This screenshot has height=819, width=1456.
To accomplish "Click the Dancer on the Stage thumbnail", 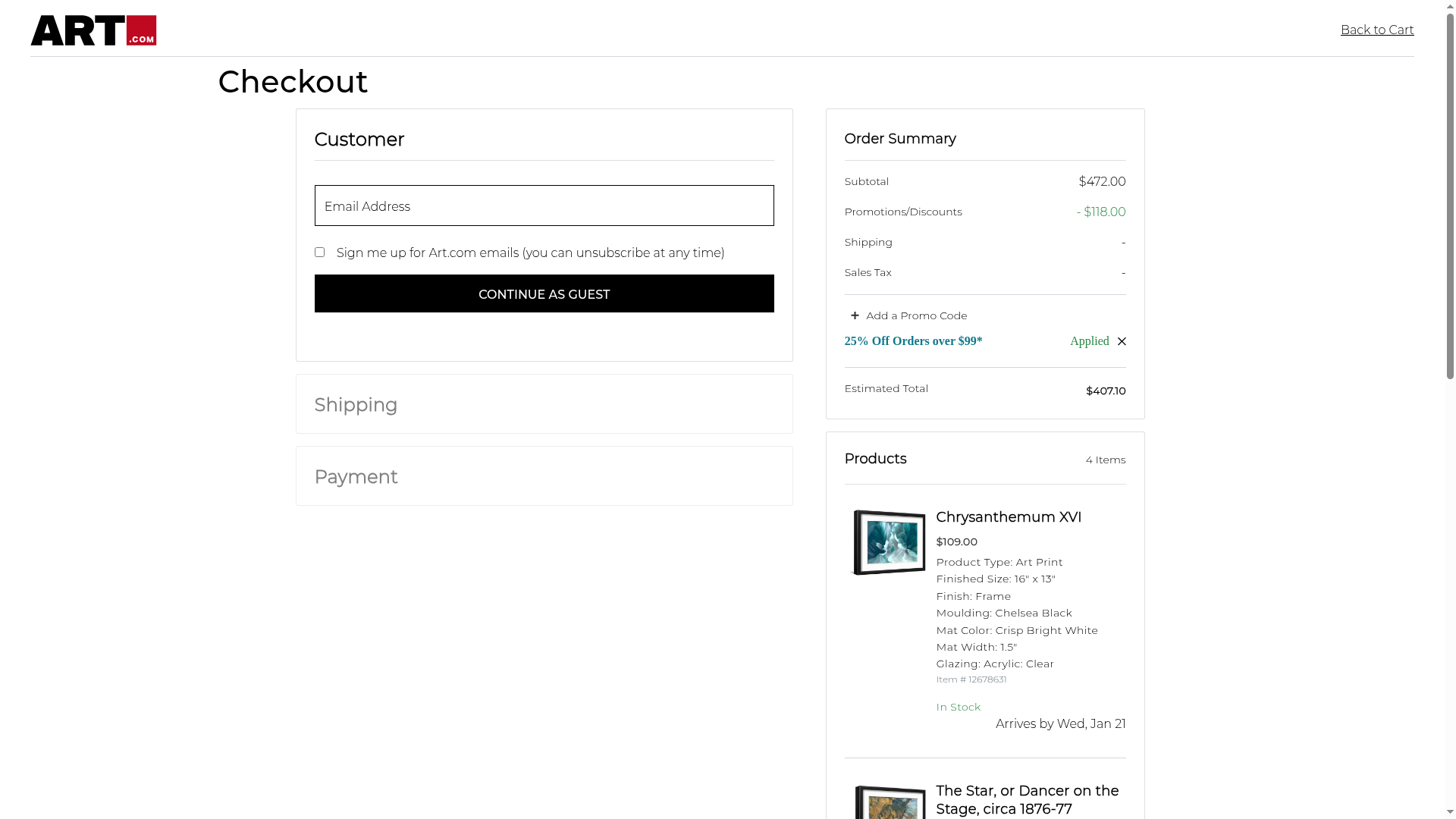I will point(890,804).
